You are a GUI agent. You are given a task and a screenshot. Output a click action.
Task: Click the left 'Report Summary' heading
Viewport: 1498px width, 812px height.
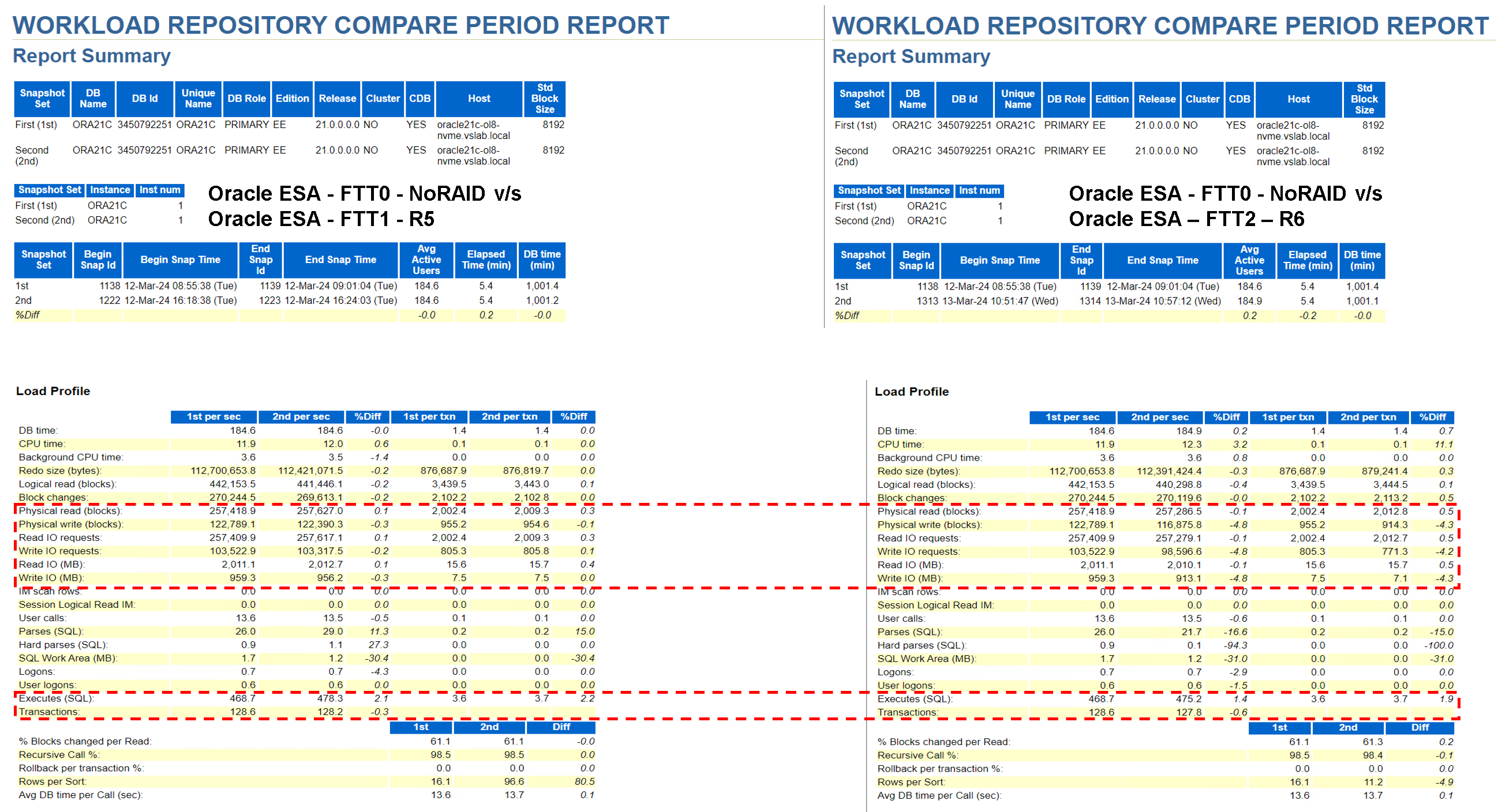click(x=91, y=56)
